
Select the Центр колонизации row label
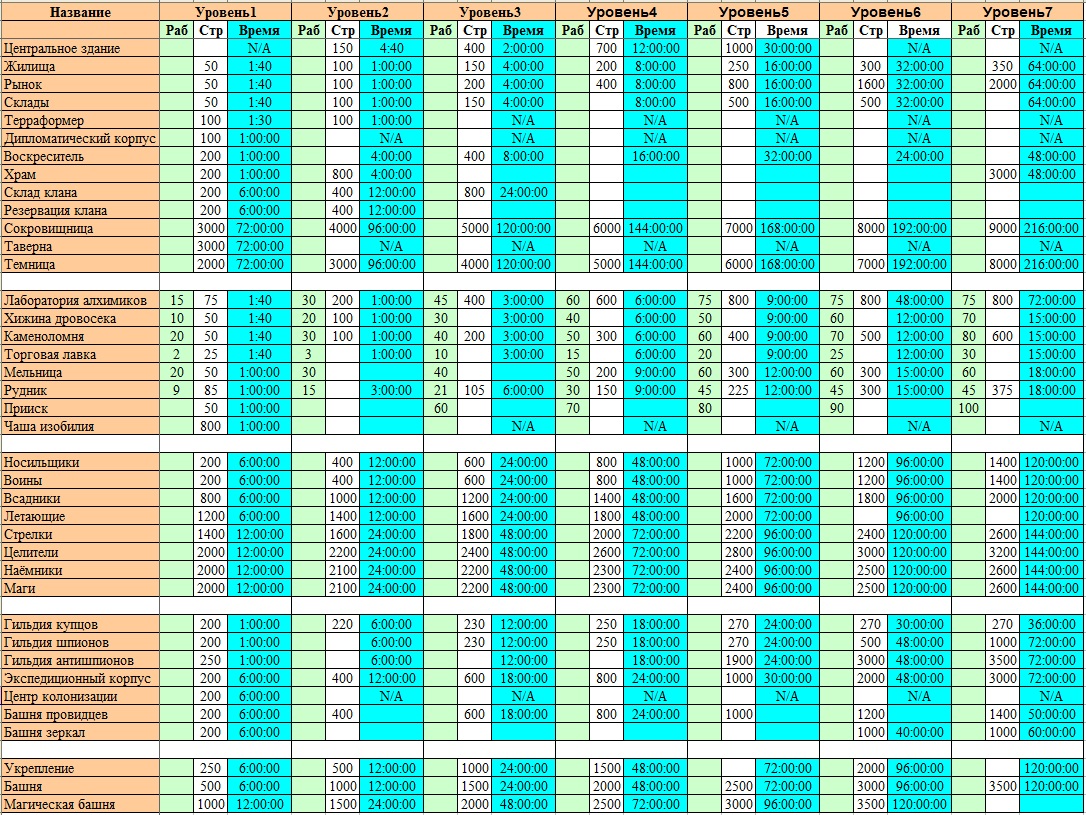pyautogui.click(x=80, y=697)
